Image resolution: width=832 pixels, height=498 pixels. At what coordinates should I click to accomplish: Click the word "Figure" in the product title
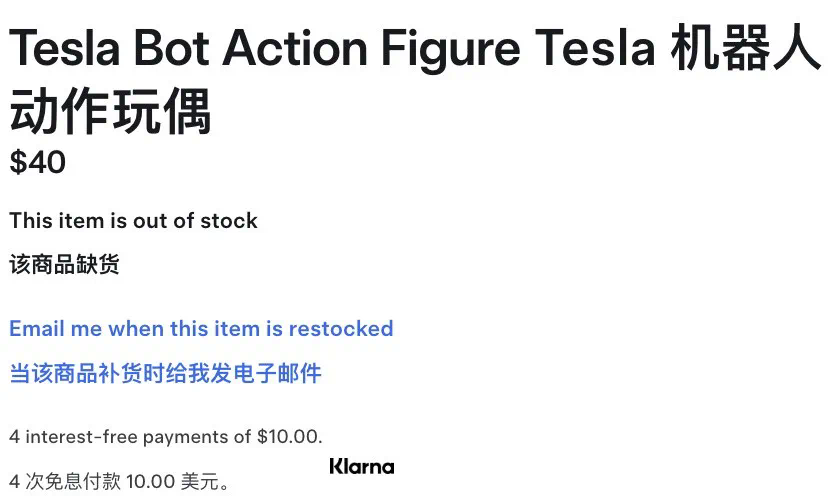[450, 47]
